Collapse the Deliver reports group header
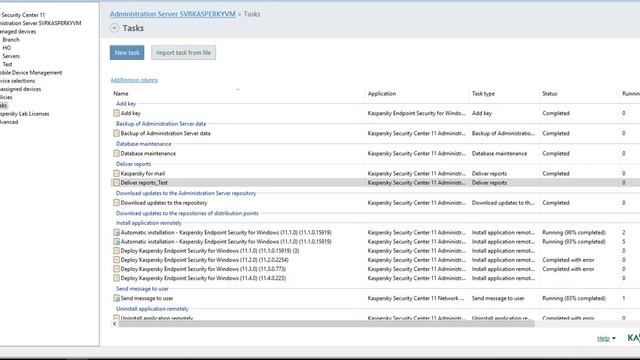 pos(133,164)
